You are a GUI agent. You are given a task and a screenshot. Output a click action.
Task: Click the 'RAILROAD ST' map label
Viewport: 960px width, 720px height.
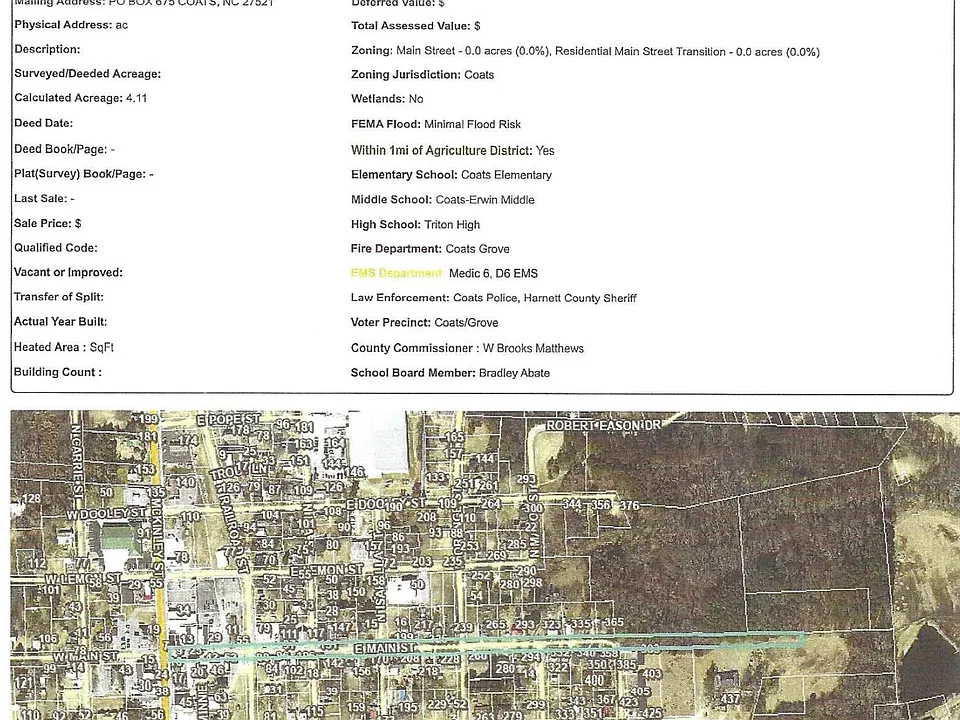[233, 533]
